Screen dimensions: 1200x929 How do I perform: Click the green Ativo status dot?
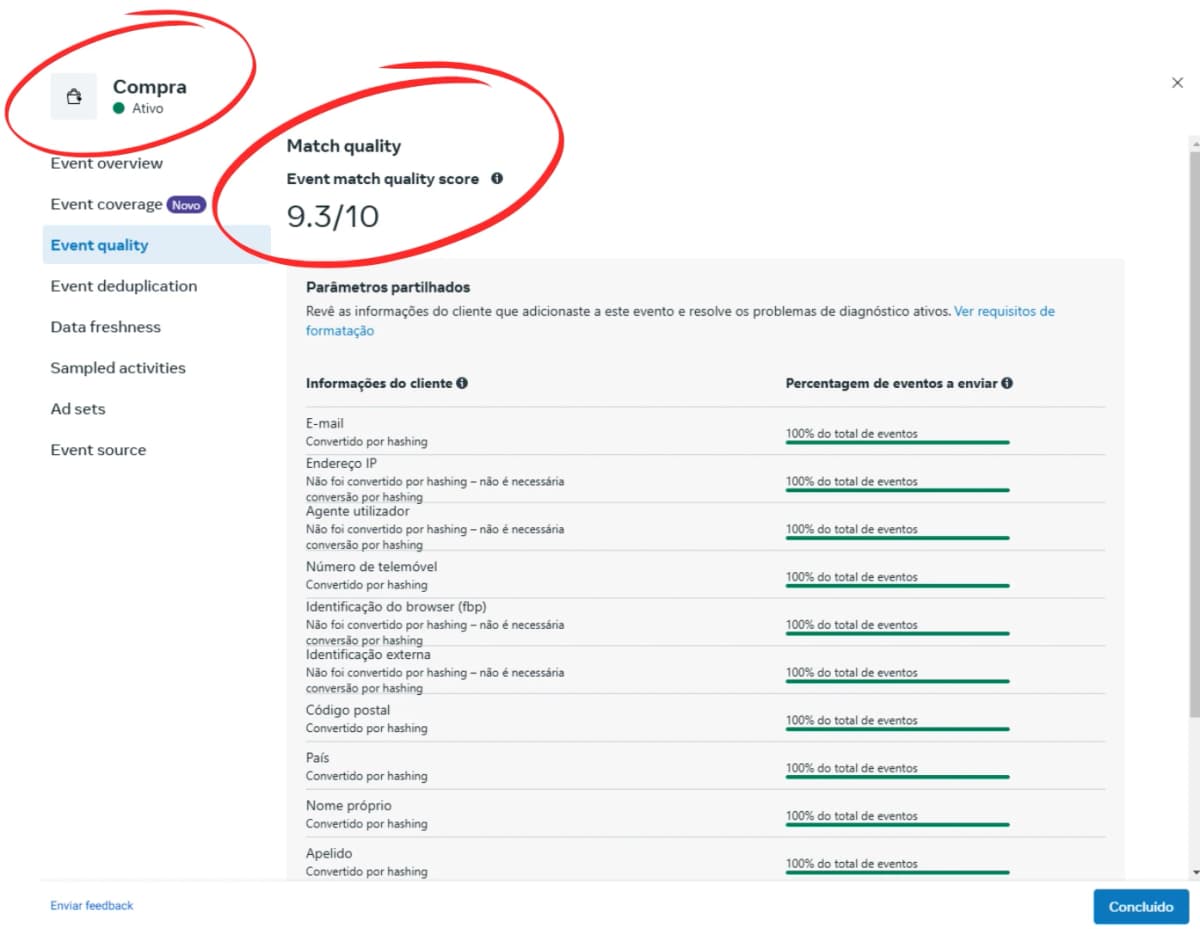[119, 108]
